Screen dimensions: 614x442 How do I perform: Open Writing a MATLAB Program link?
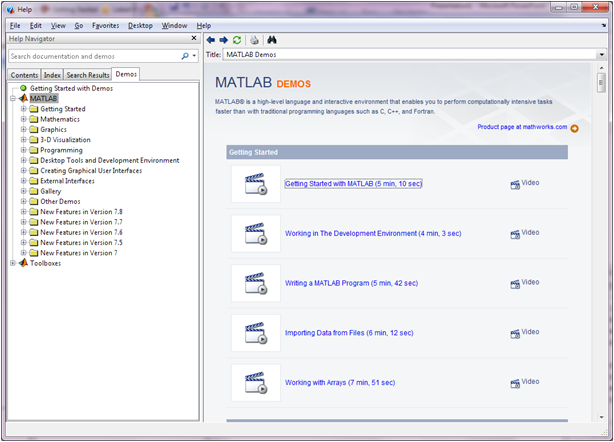tap(351, 283)
